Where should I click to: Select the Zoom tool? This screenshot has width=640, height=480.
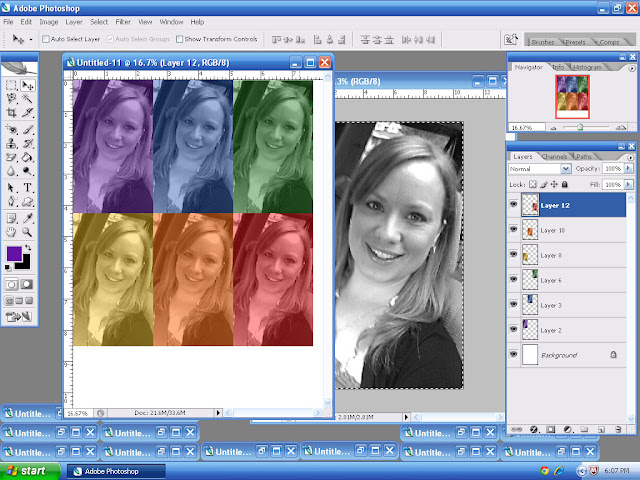(27, 232)
